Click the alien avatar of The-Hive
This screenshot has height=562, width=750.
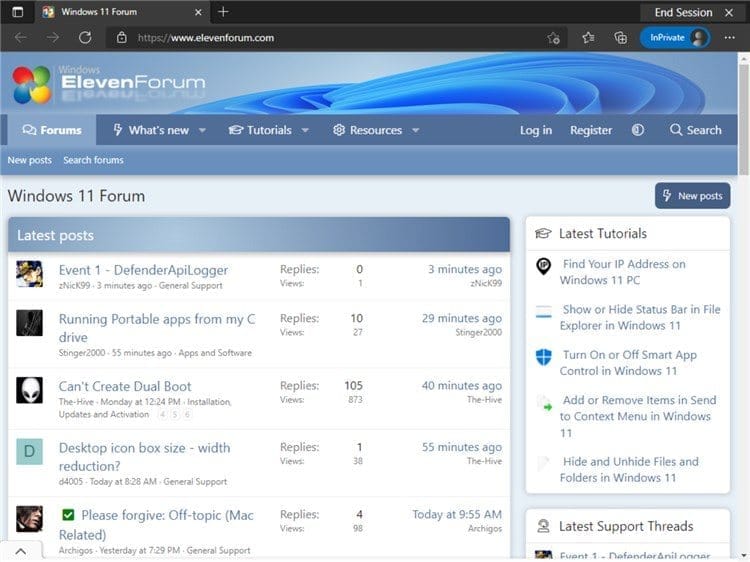pyautogui.click(x=29, y=390)
